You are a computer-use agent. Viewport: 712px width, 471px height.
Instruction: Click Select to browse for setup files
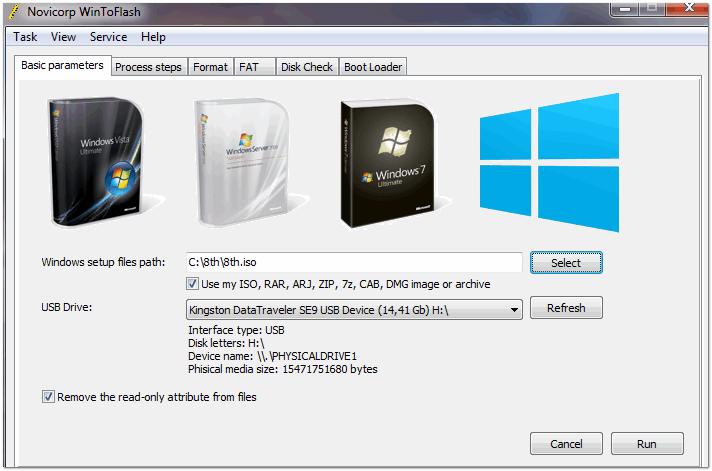(x=566, y=263)
